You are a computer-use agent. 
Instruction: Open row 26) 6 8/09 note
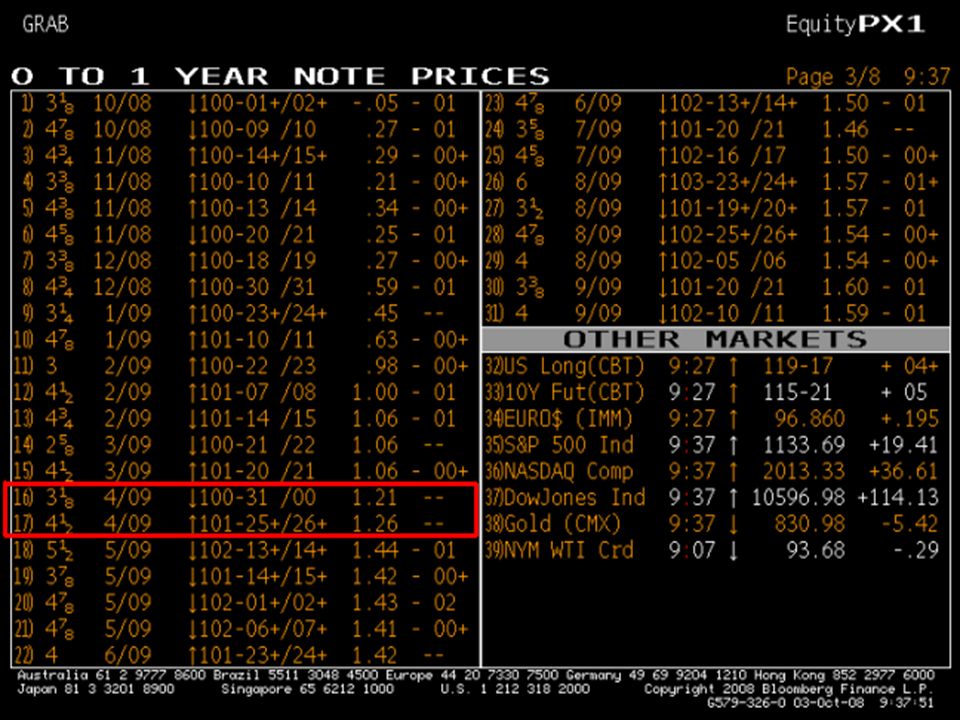tap(715, 182)
